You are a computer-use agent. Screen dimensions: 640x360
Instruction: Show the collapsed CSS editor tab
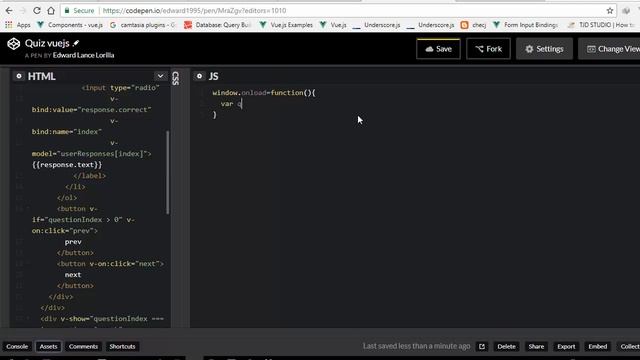click(x=176, y=78)
